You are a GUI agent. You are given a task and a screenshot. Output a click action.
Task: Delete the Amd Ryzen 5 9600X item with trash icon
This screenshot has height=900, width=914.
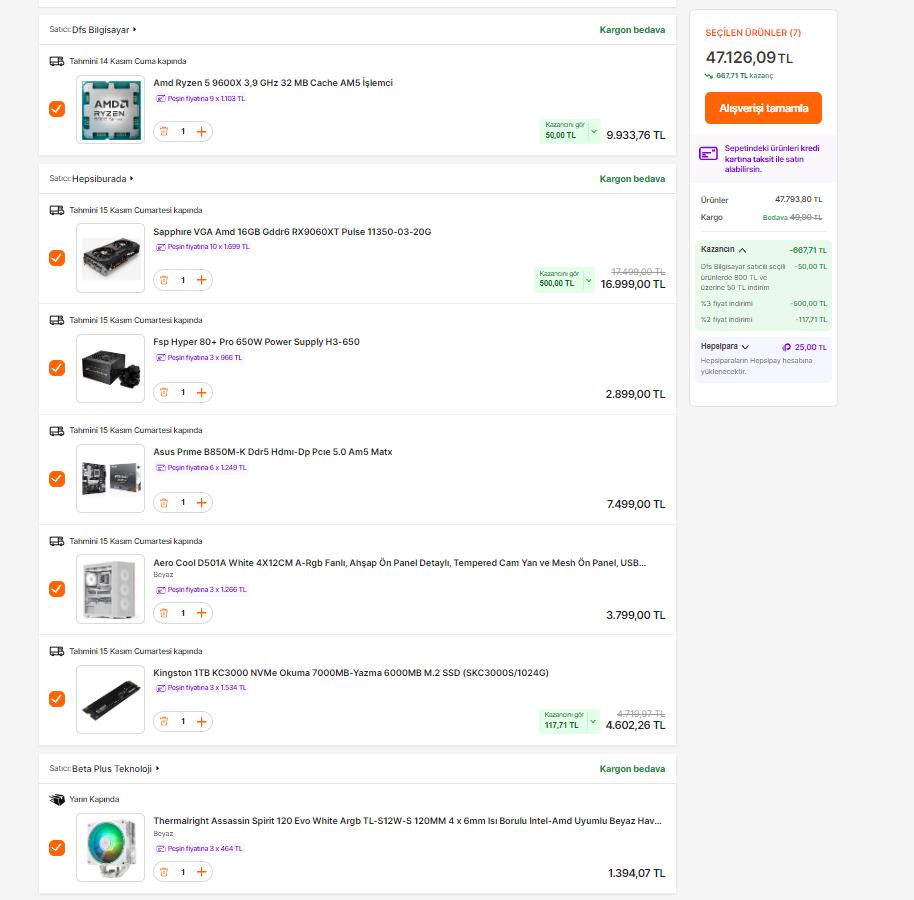(164, 132)
